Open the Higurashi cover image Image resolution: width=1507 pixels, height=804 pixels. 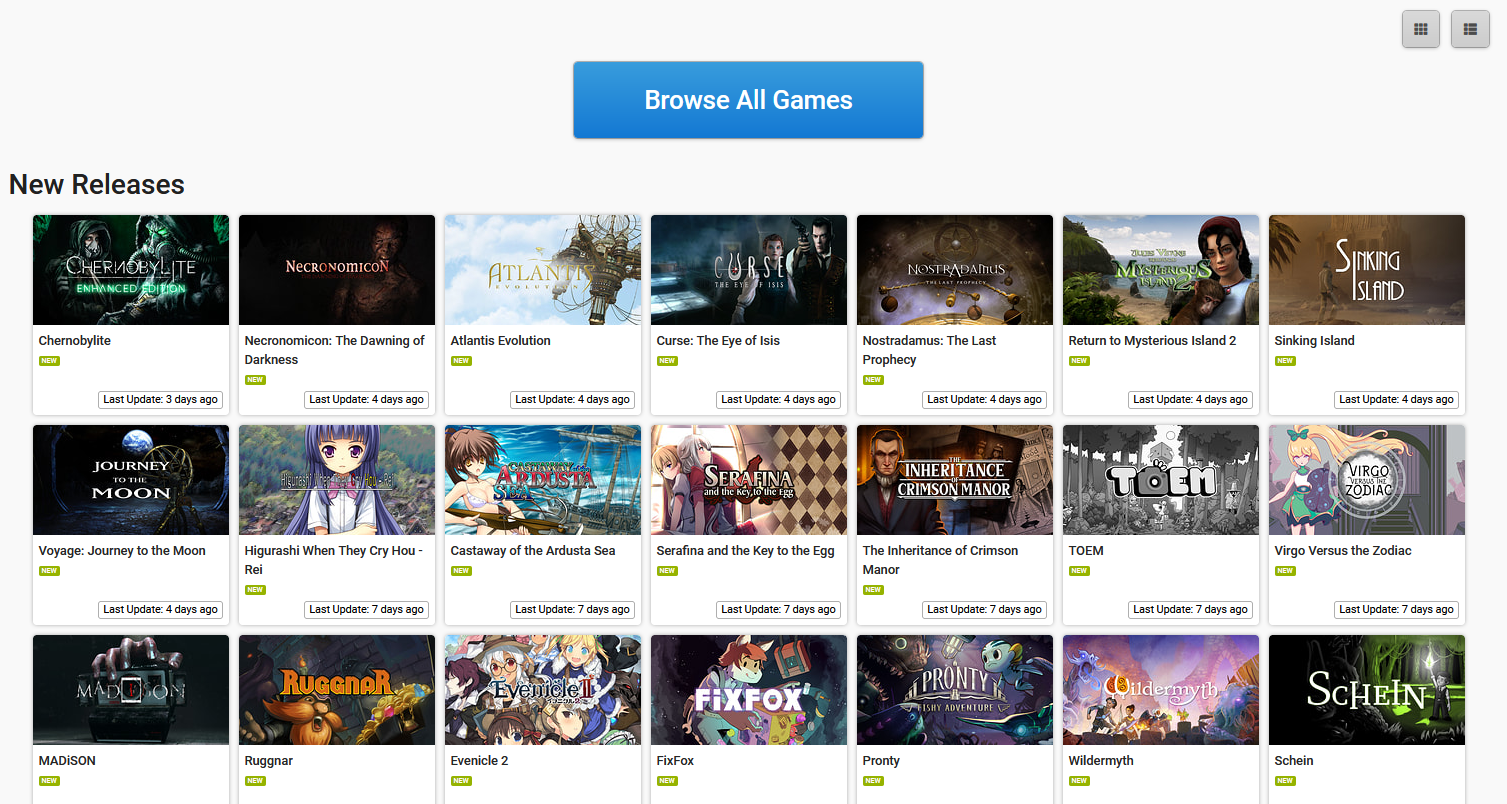click(x=337, y=480)
